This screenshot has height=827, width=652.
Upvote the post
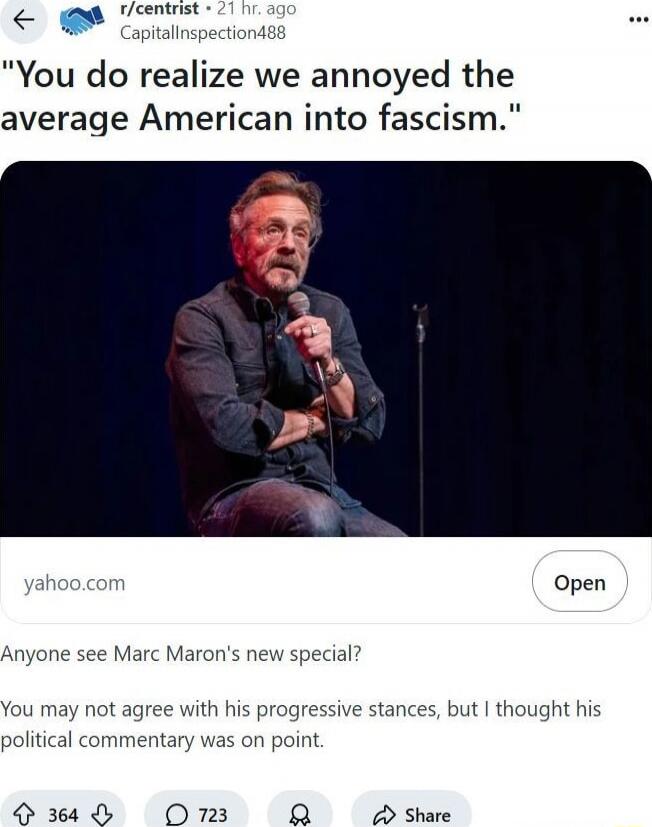click(23, 815)
